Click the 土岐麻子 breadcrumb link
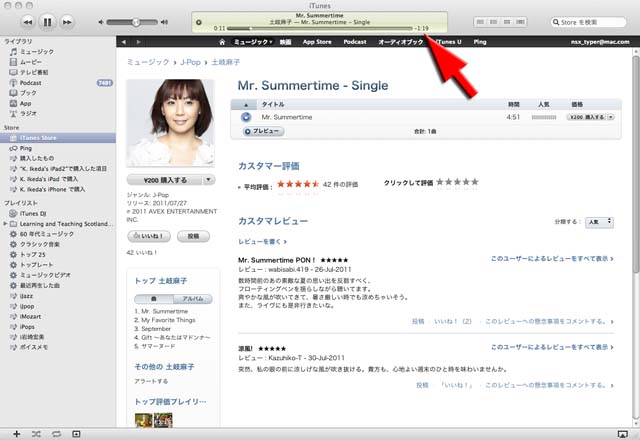Viewport: 640px width, 440px height. (x=225, y=62)
